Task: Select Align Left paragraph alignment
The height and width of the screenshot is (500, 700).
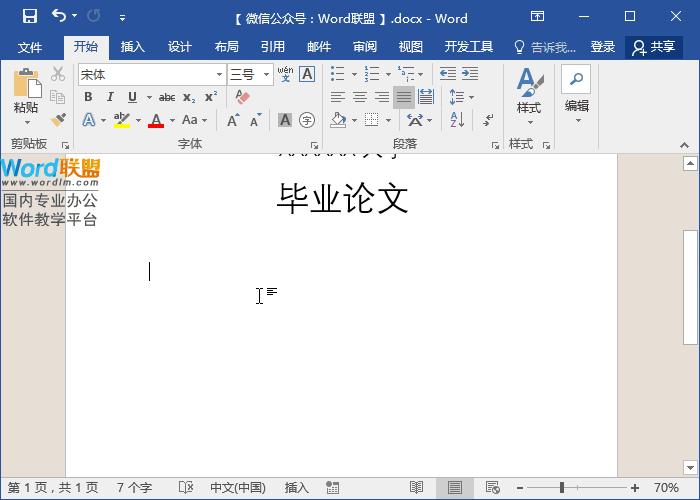Action: click(x=338, y=97)
